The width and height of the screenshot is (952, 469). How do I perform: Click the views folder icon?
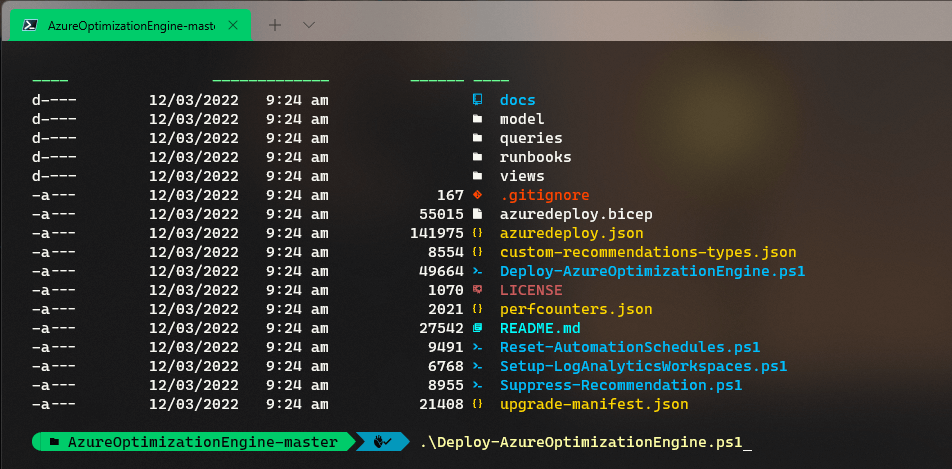pyautogui.click(x=477, y=176)
